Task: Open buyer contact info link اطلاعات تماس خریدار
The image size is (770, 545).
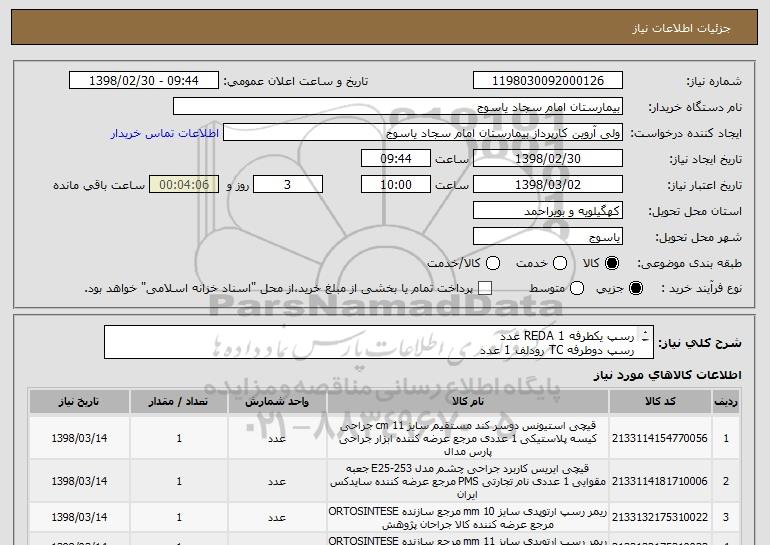Action: [x=165, y=133]
